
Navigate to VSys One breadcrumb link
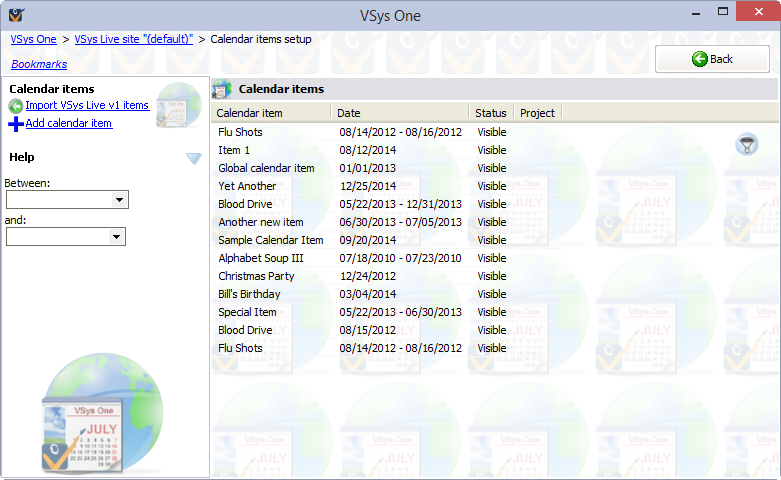[x=33, y=39]
